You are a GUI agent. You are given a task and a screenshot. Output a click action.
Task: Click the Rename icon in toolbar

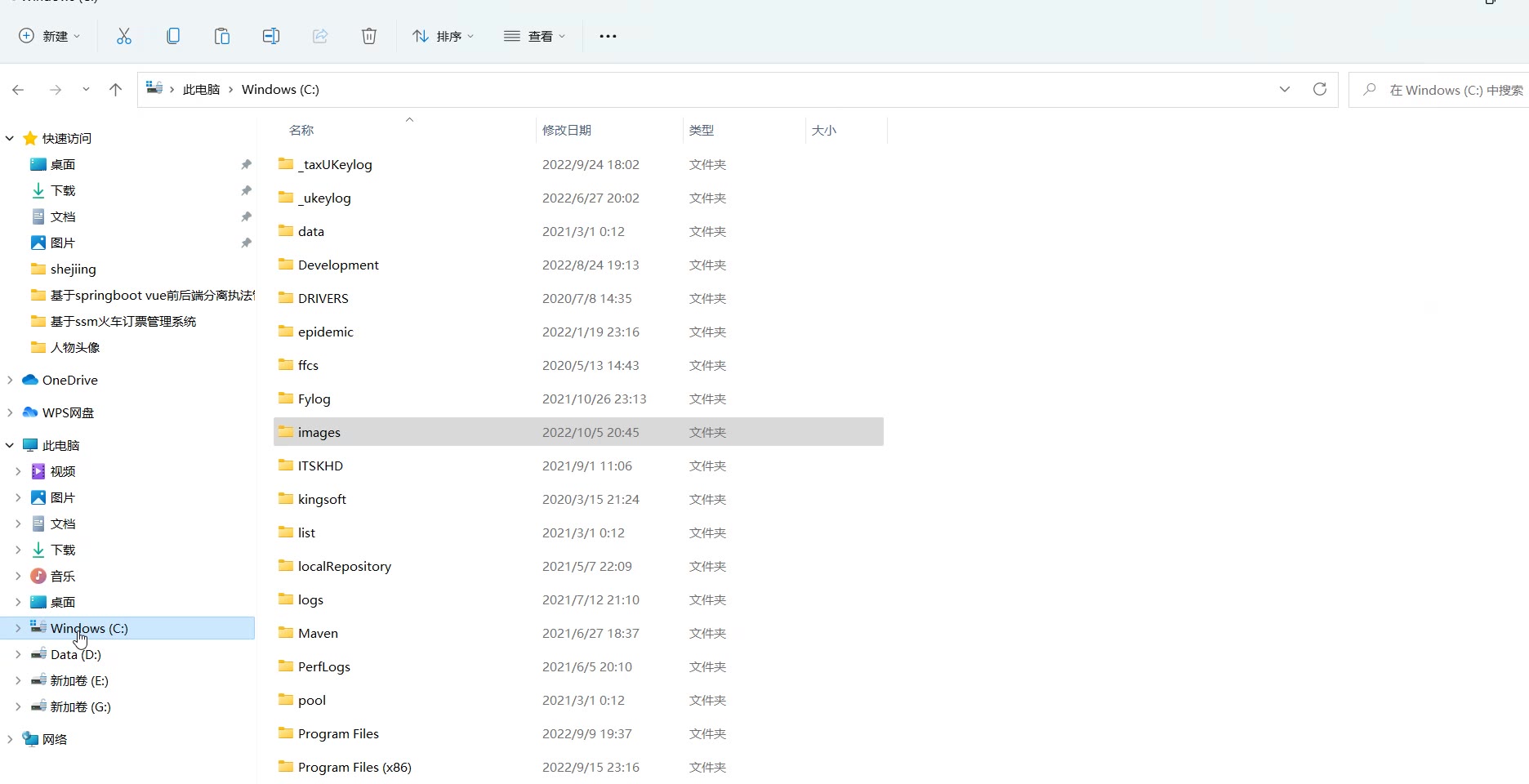(271, 36)
